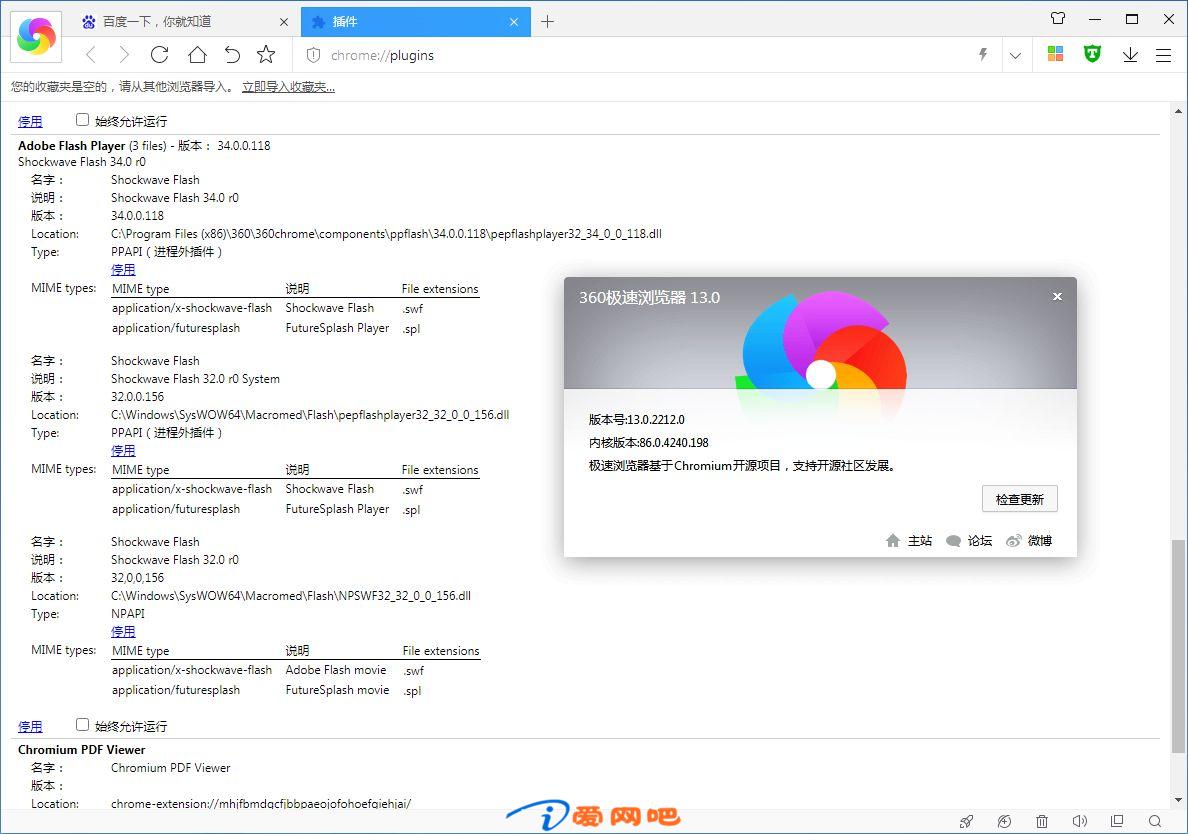Viewport: 1188px width, 834px height.
Task: Open the main hamburger menu
Action: point(1163,55)
